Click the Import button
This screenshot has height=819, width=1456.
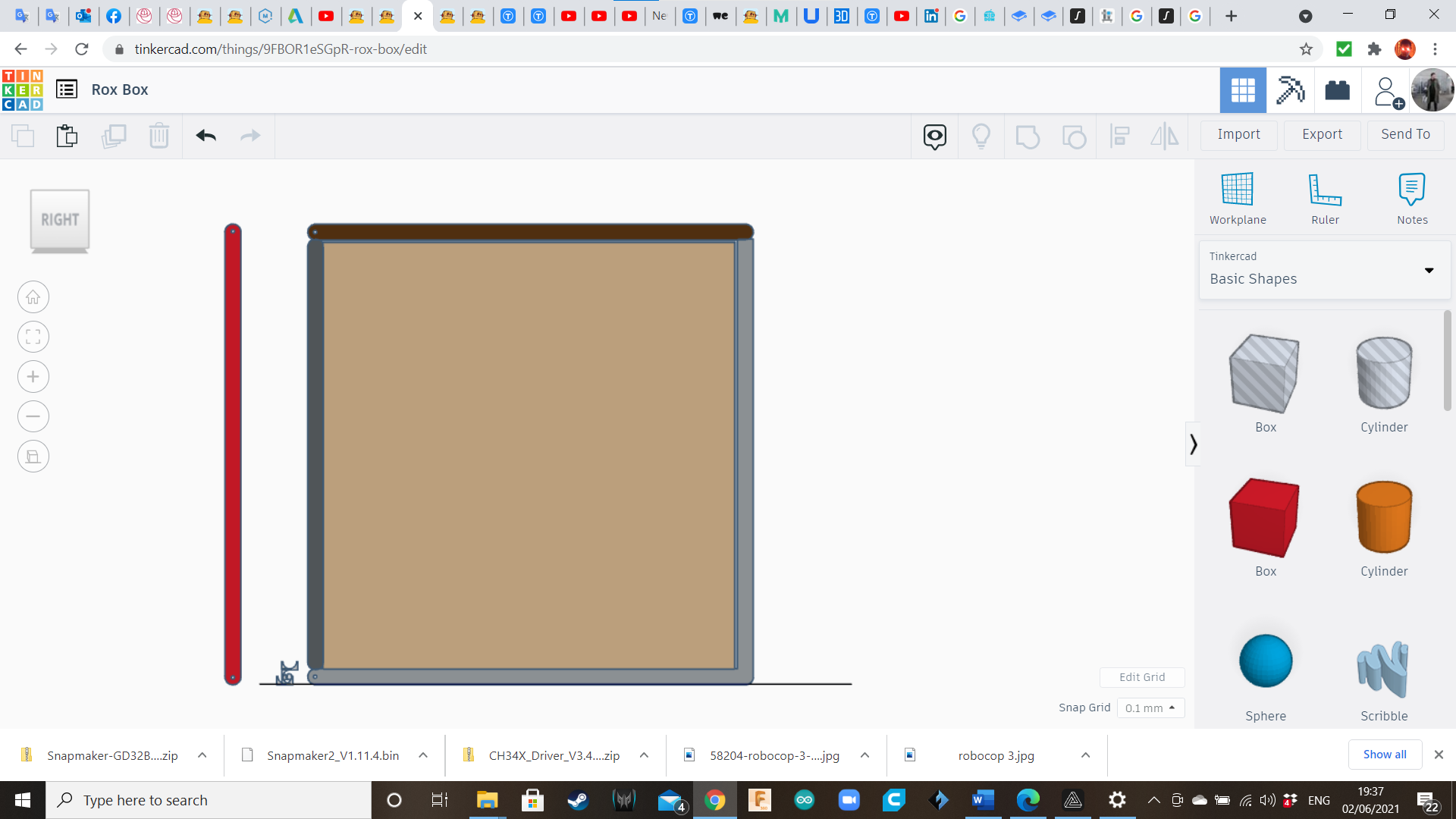1238,134
